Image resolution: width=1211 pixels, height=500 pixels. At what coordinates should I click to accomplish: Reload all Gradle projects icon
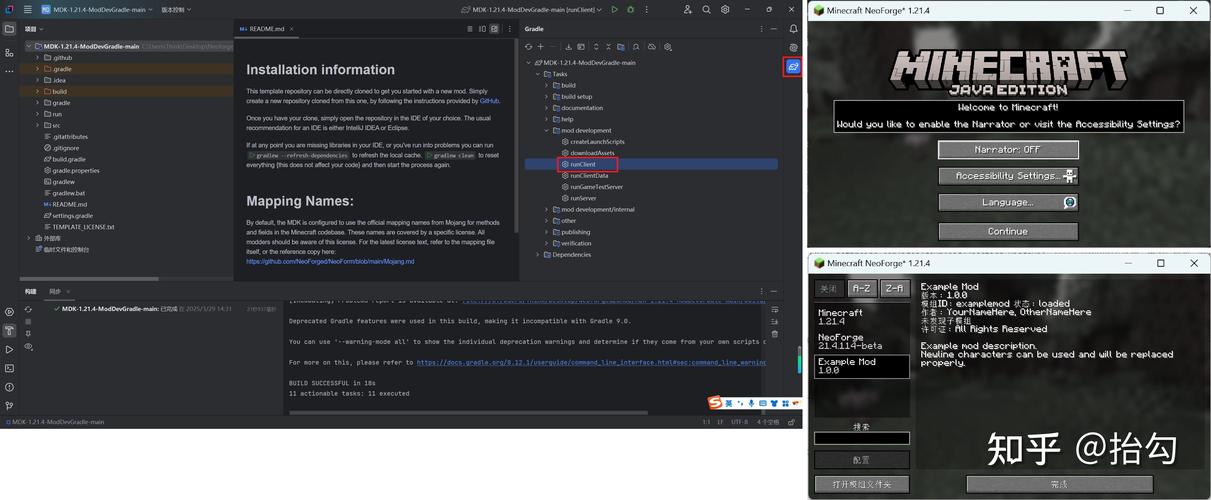coord(529,47)
